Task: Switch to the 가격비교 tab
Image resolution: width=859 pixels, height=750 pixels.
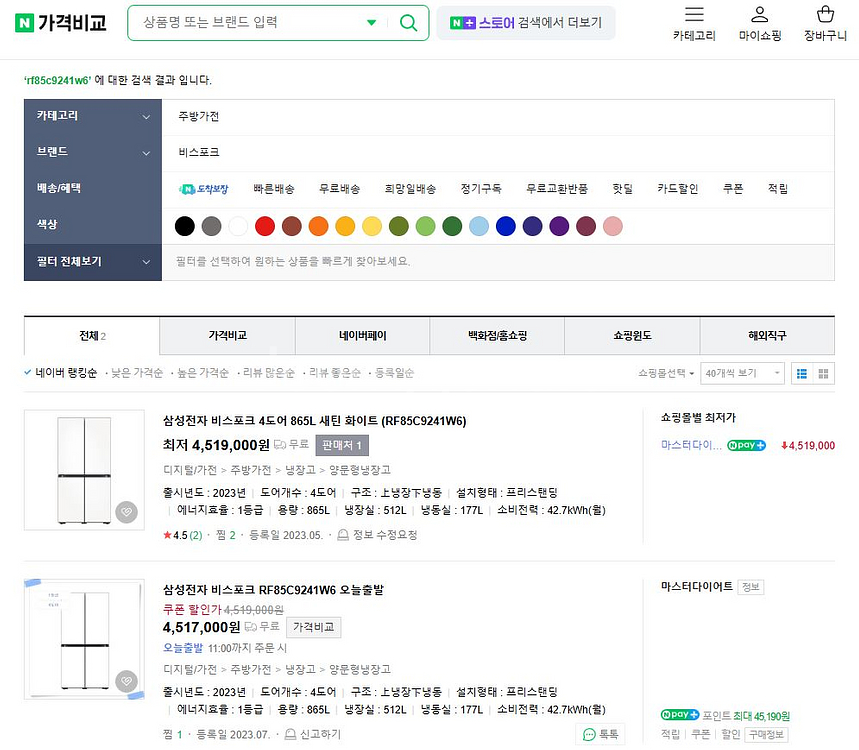Action: [227, 336]
